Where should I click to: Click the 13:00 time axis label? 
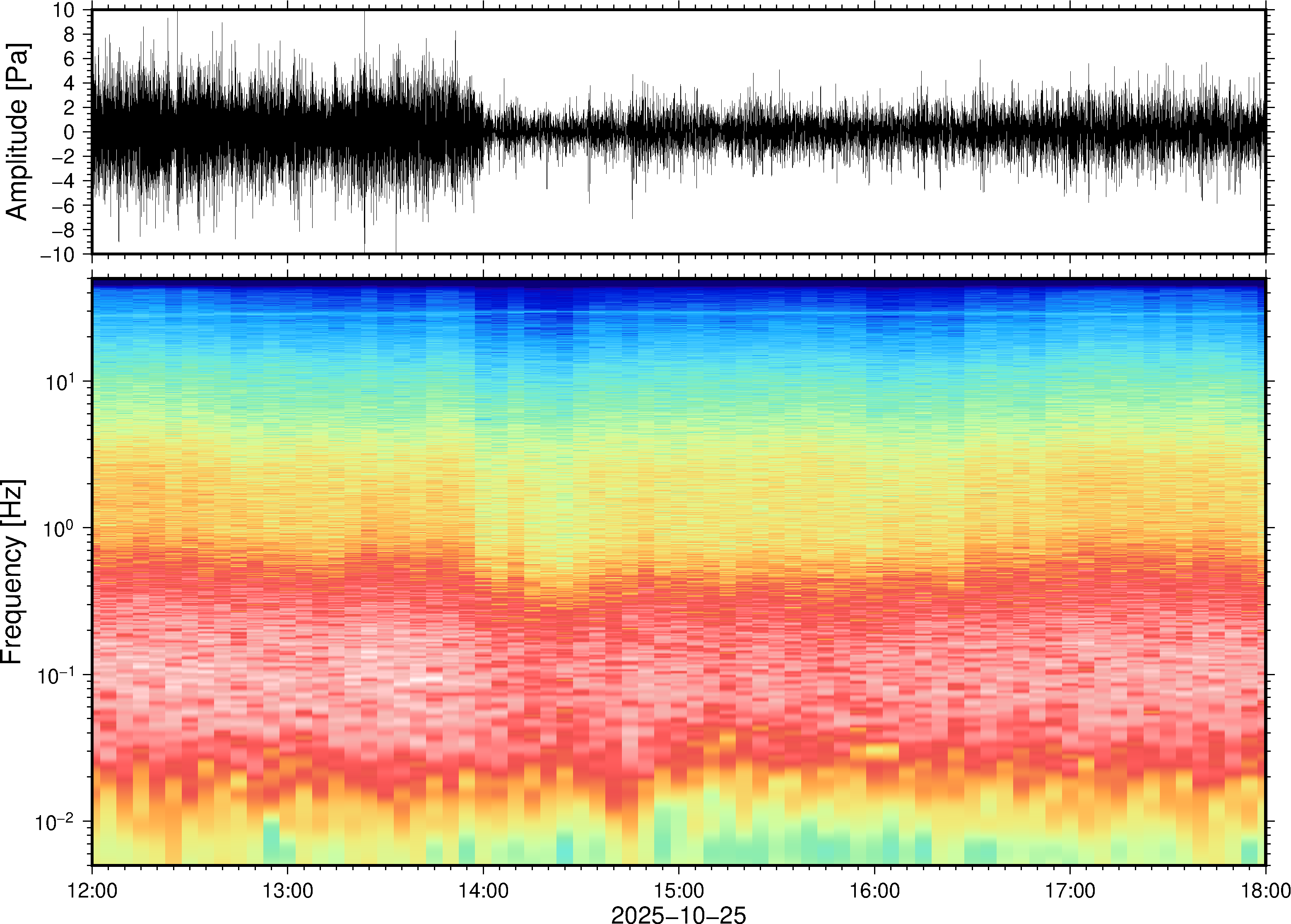(x=287, y=890)
